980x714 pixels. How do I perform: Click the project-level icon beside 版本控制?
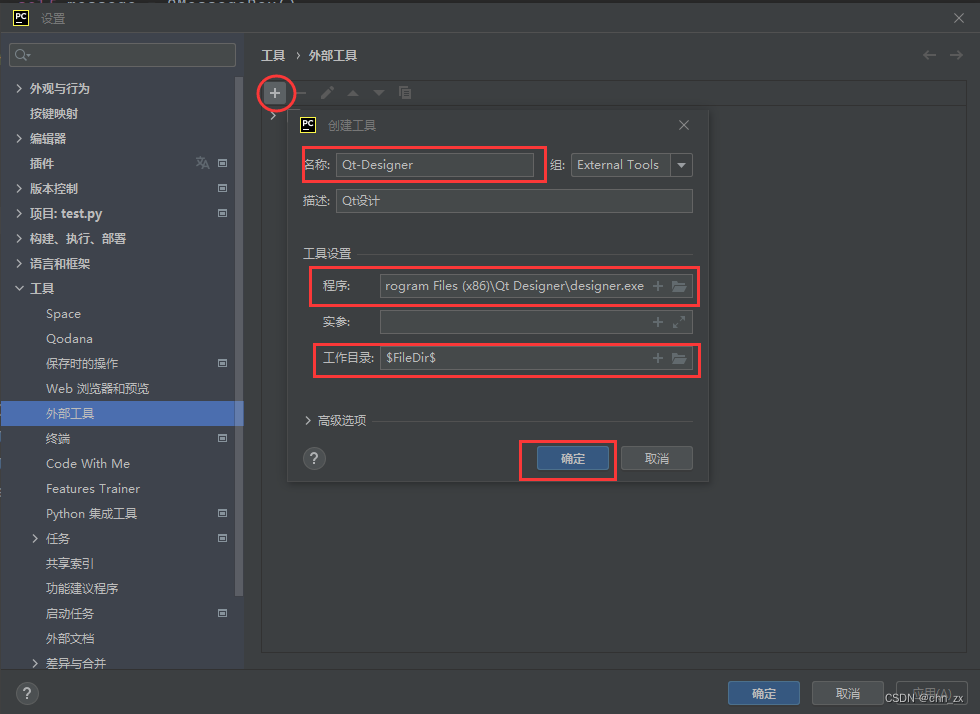tap(222, 188)
